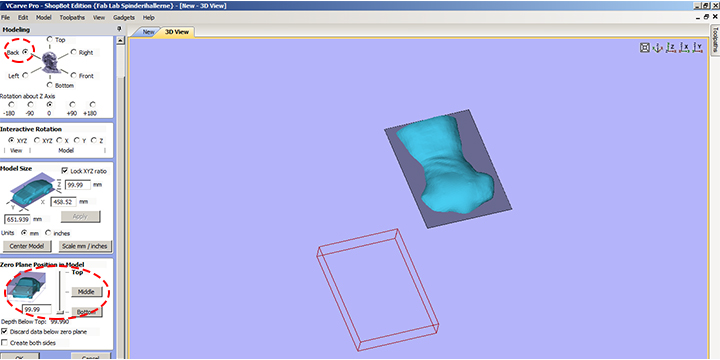
Task: Set Z axis rotation to 0
Action: [x=50, y=104]
